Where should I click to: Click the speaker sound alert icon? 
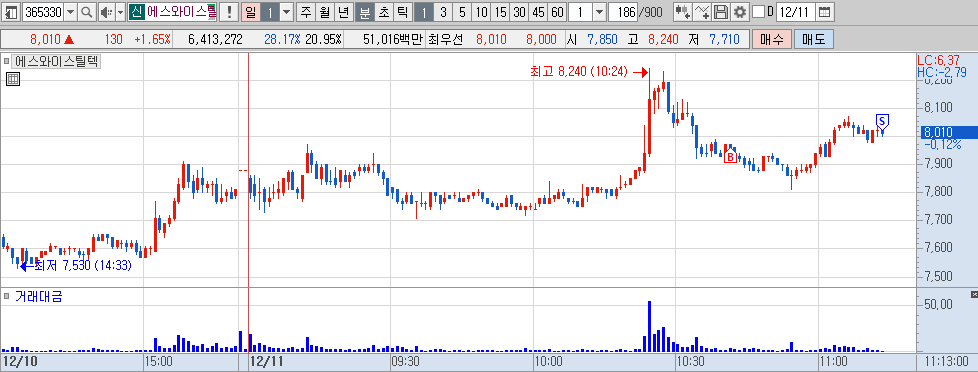(106, 12)
